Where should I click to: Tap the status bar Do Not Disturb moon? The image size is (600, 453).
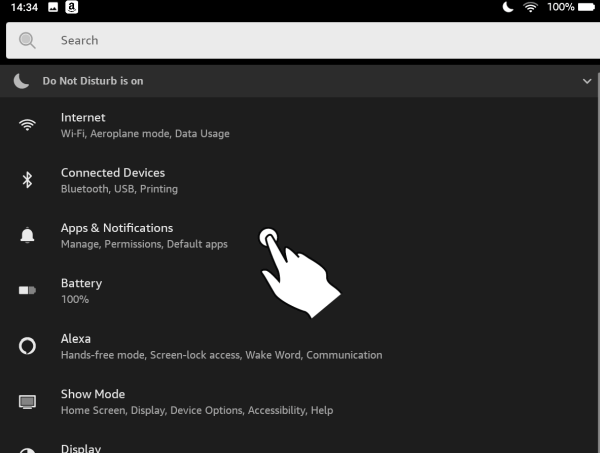508,7
